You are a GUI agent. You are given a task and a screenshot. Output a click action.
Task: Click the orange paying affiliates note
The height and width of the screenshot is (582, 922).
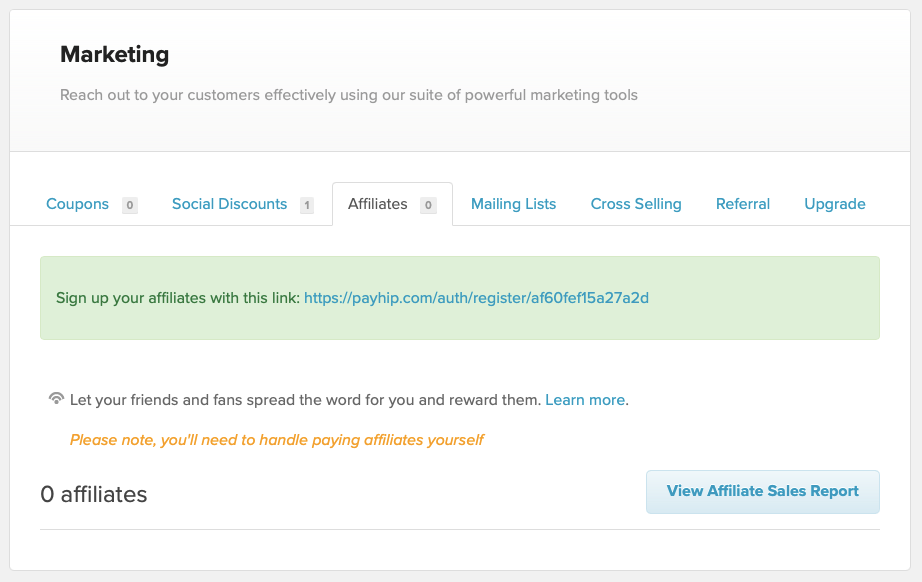pos(276,440)
